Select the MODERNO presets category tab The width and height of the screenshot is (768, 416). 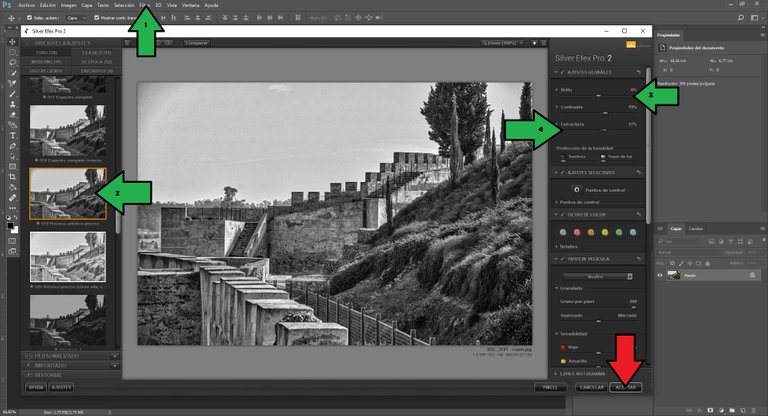tap(47, 62)
